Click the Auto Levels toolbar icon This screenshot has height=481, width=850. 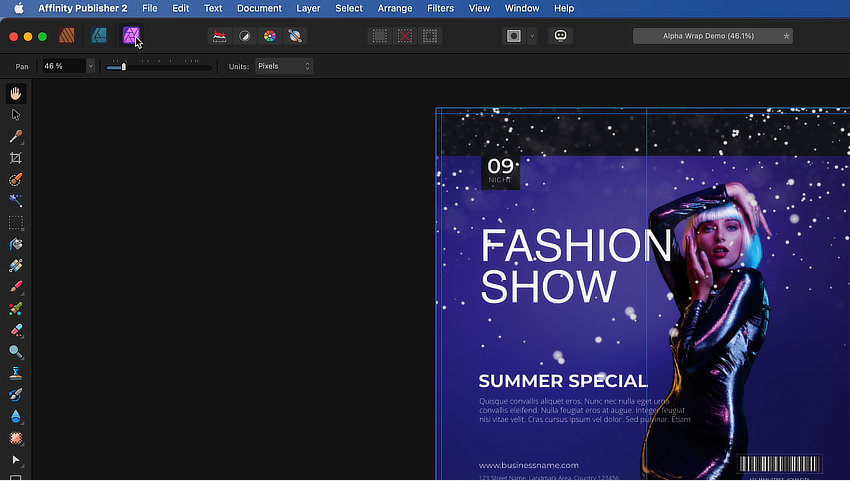tap(219, 36)
